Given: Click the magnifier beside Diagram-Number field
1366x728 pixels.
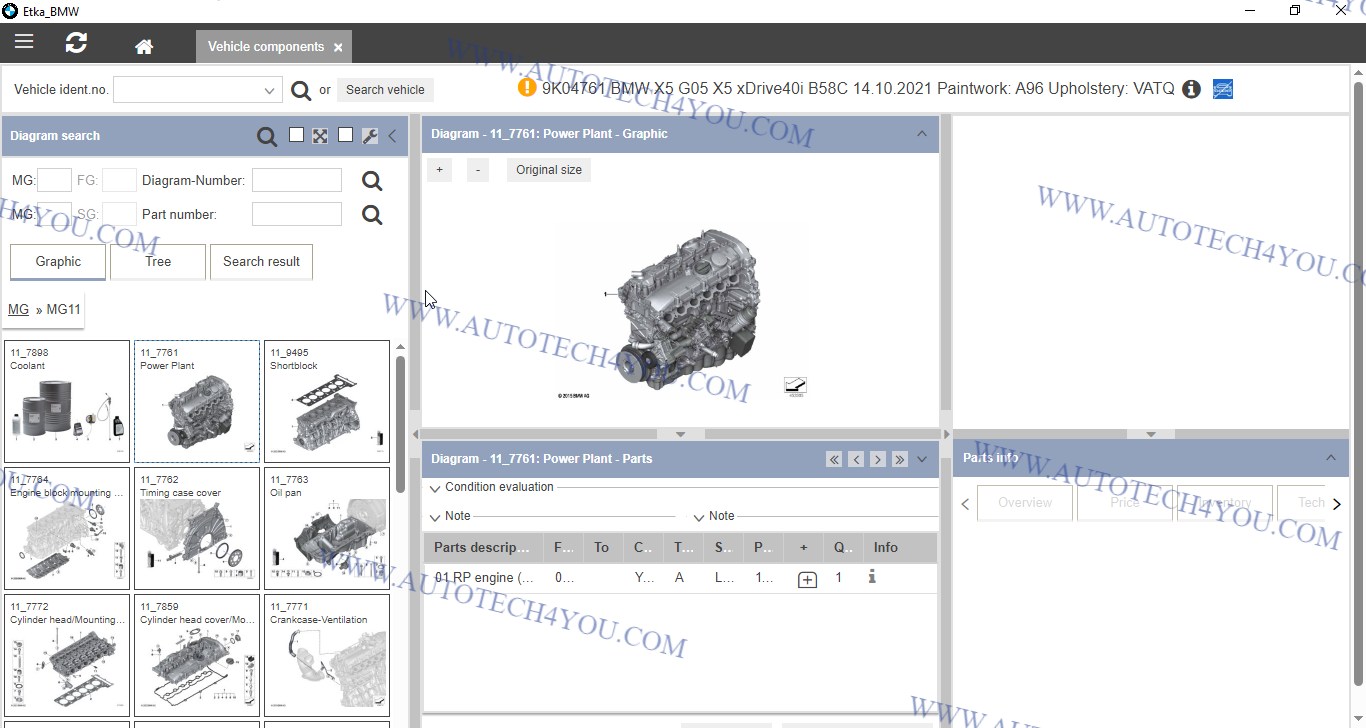Looking at the screenshot, I should click(x=372, y=181).
